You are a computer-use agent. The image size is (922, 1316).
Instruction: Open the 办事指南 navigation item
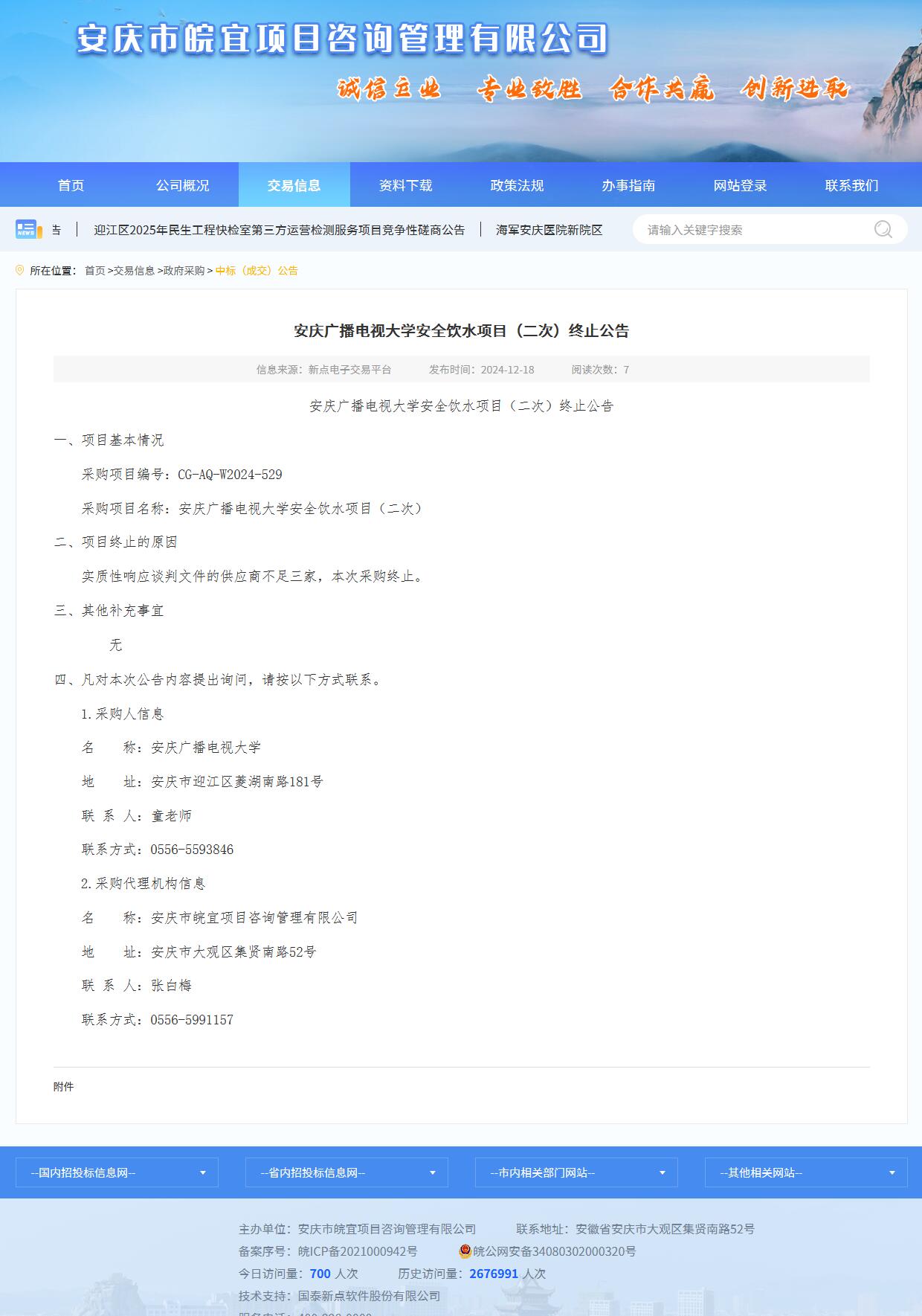tap(629, 185)
